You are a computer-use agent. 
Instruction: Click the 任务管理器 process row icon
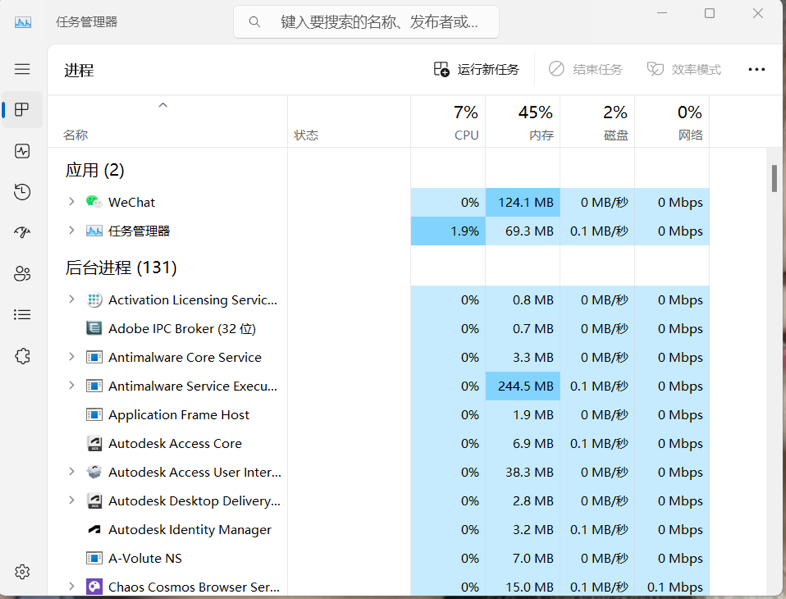94,231
